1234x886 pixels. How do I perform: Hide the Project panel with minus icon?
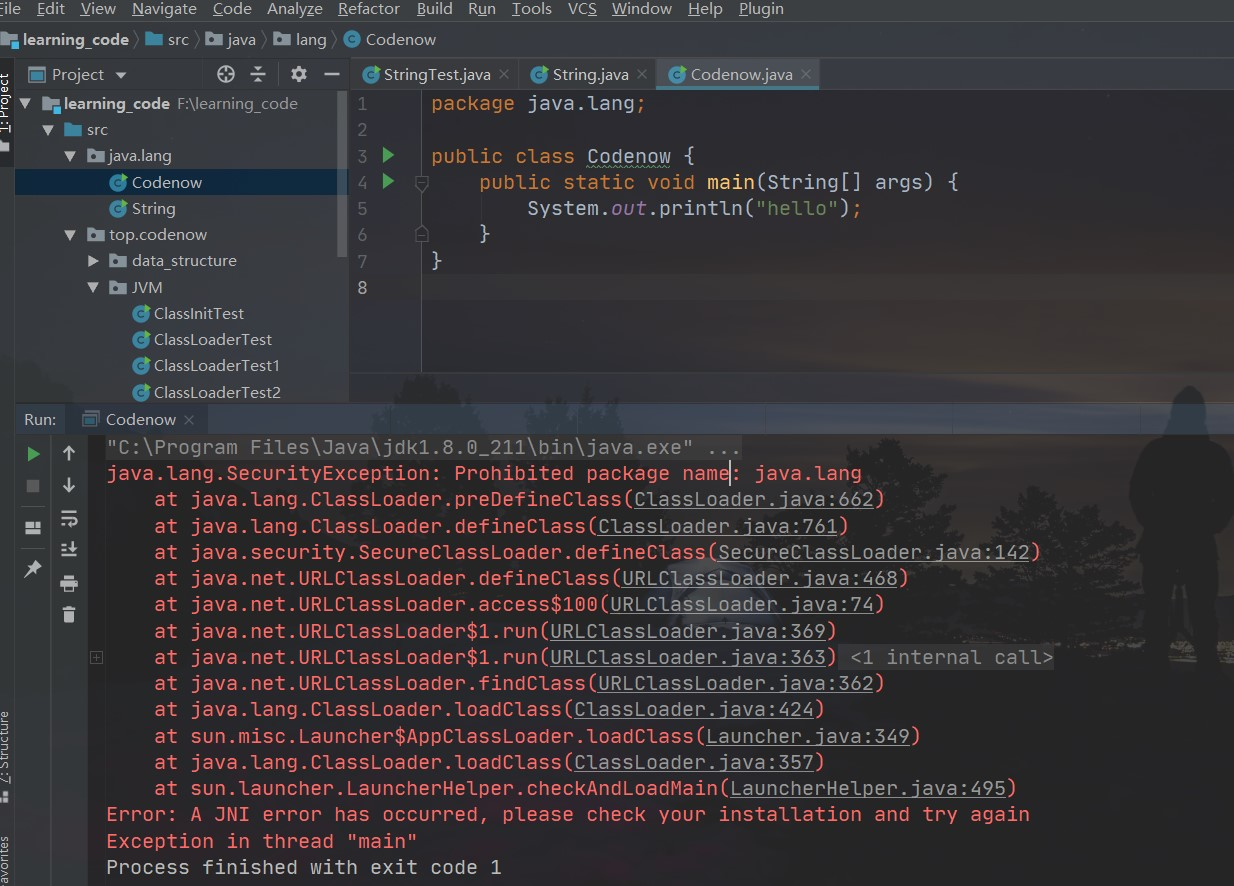click(332, 74)
